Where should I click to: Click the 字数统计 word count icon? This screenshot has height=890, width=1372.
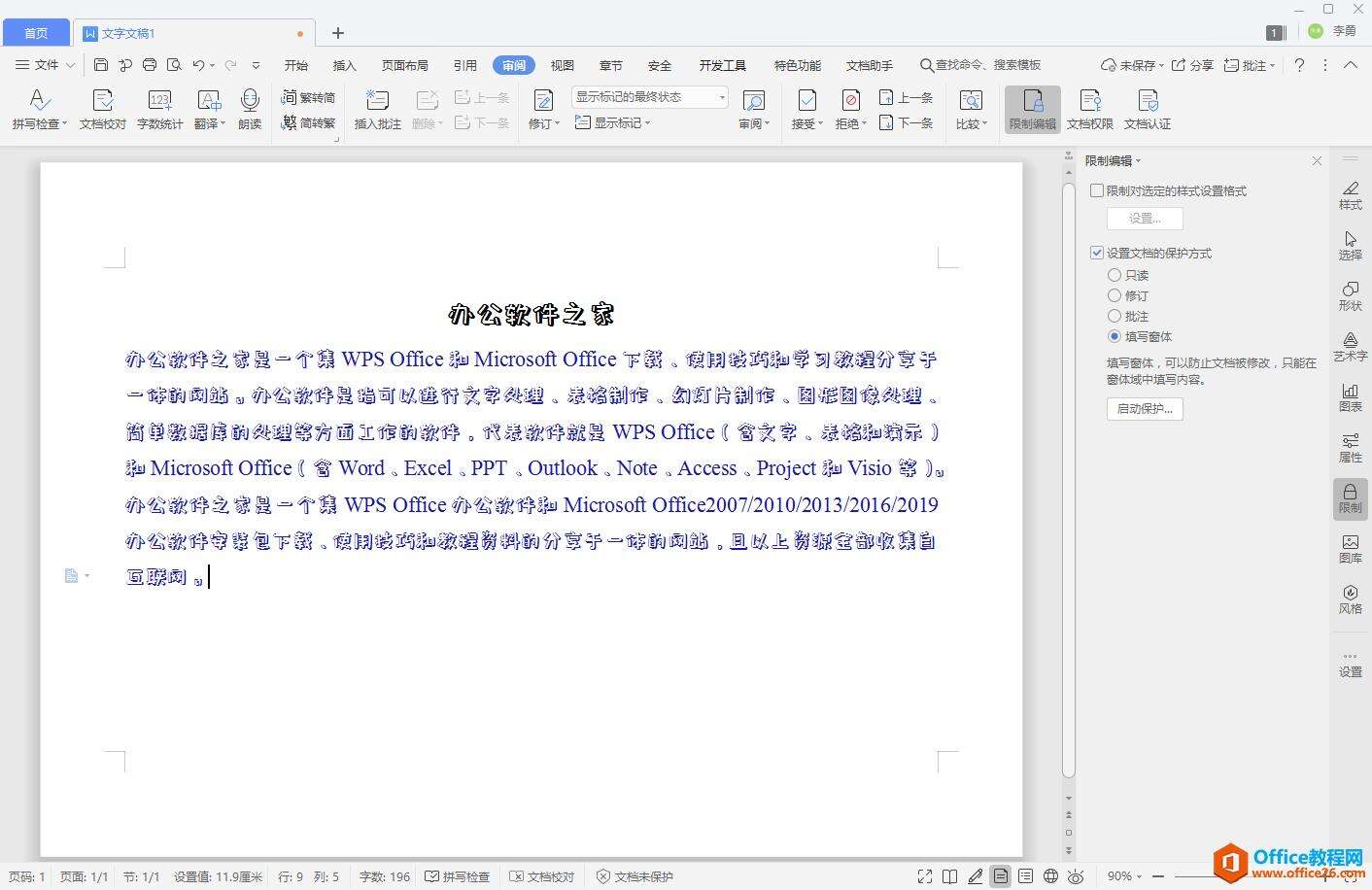pyautogui.click(x=159, y=109)
